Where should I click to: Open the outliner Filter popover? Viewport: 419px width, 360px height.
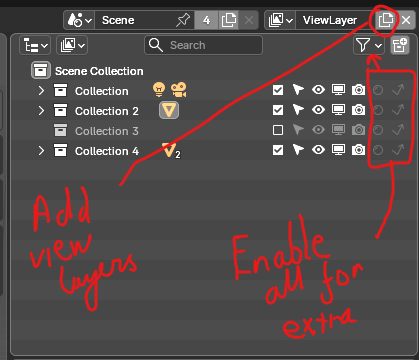(x=369, y=45)
